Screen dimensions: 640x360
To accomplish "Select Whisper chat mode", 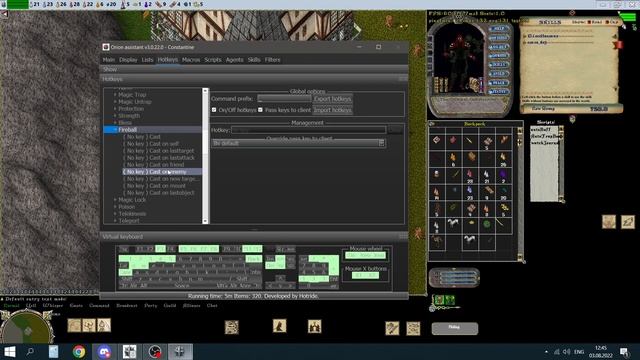I will (x=53, y=305).
